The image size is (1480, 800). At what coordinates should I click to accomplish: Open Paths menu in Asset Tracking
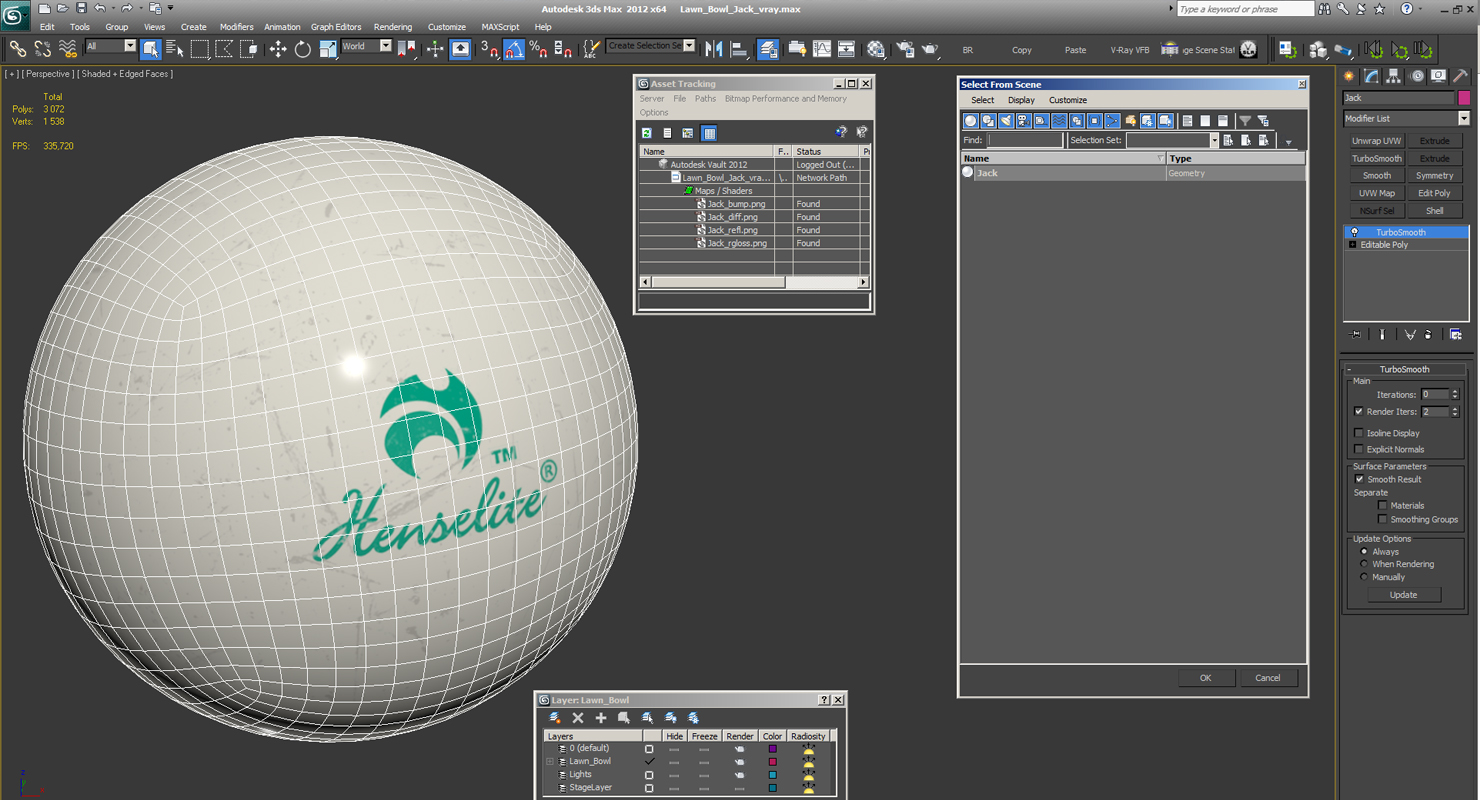(x=706, y=99)
